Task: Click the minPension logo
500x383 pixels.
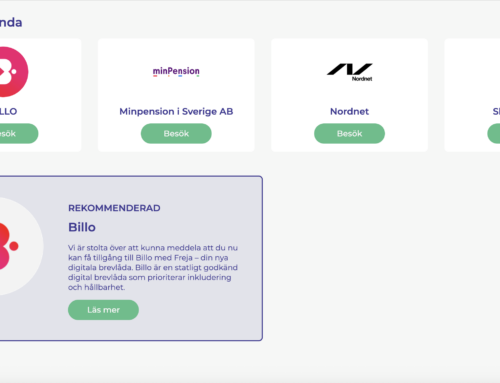Action: tap(176, 72)
